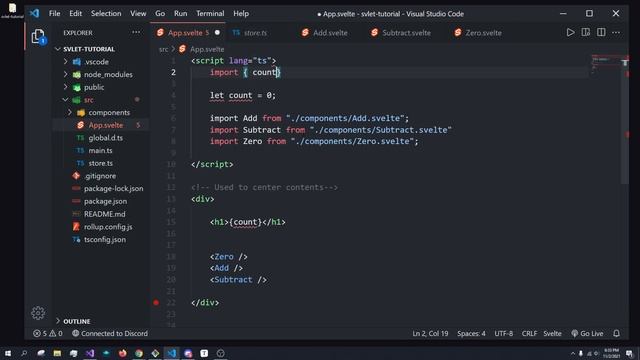The image size is (640, 360).
Task: Open store.ts in the explorer tree
Action: coord(100,163)
